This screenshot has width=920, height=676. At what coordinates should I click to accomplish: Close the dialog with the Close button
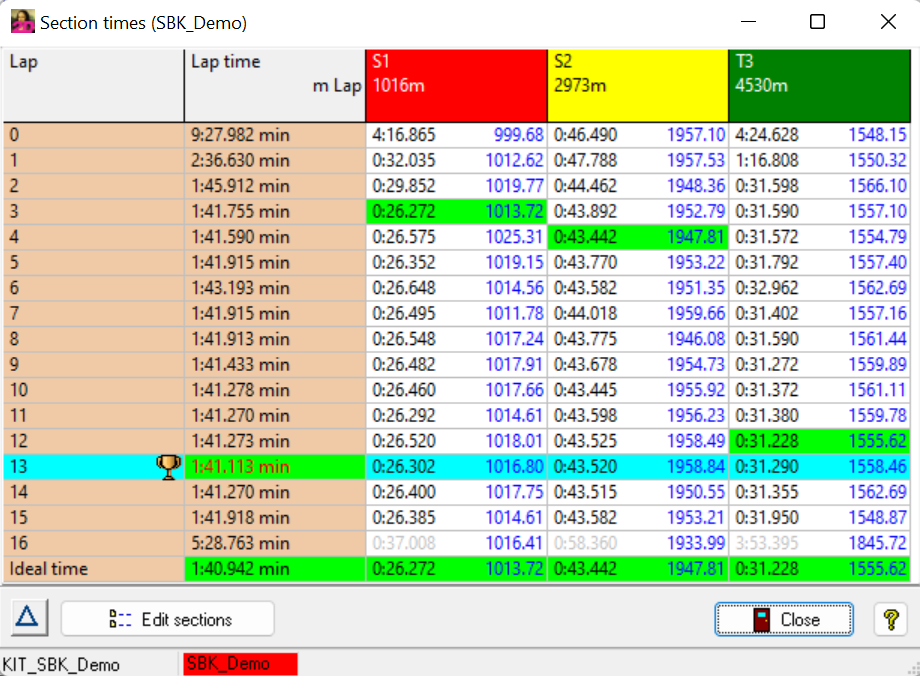[784, 619]
